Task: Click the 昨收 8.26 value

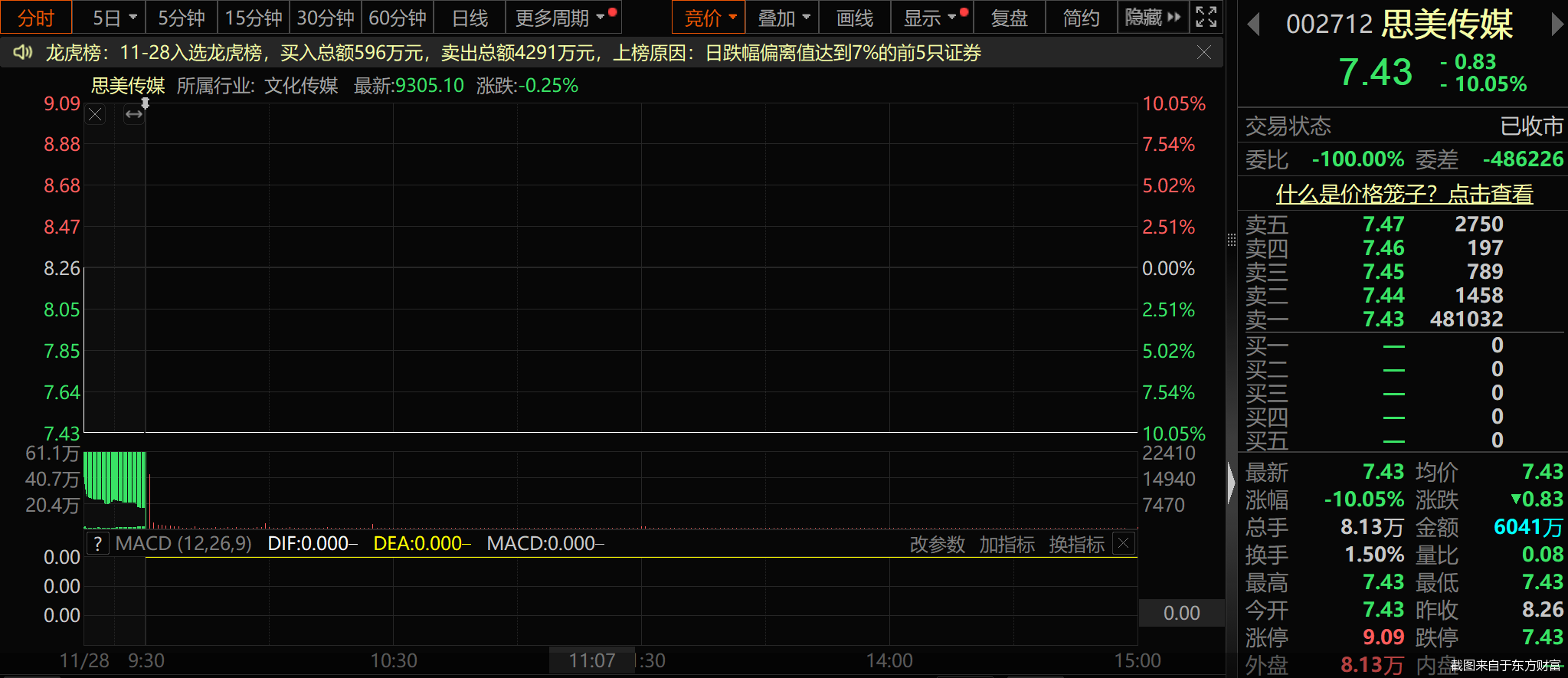Action: [1543, 610]
